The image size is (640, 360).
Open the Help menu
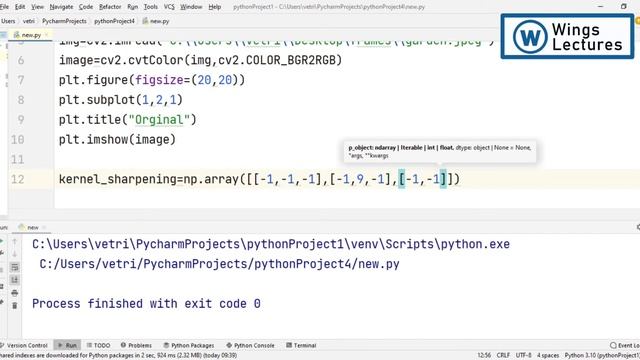(x=214, y=7)
